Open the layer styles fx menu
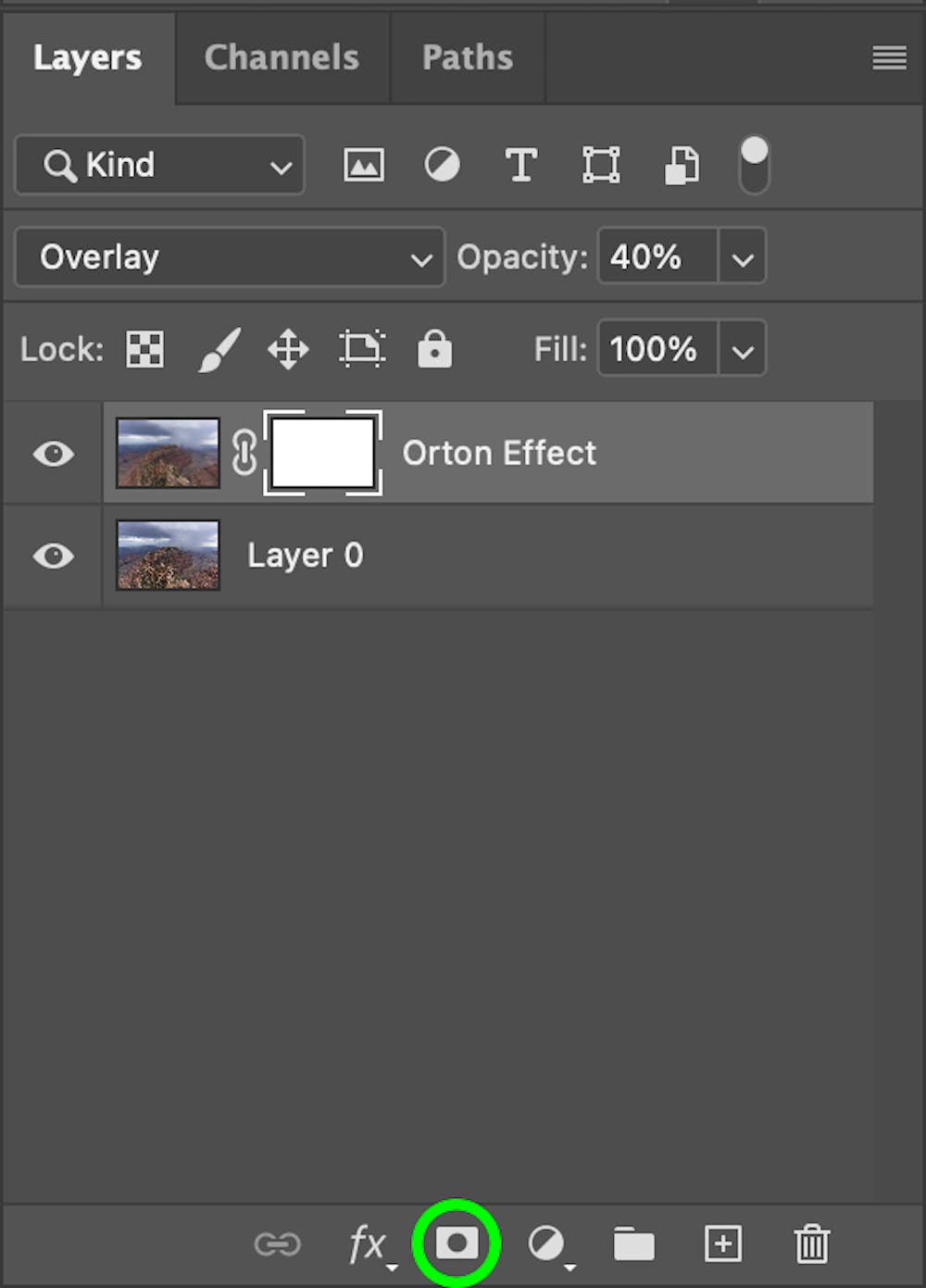The image size is (926, 1288). point(368,1244)
